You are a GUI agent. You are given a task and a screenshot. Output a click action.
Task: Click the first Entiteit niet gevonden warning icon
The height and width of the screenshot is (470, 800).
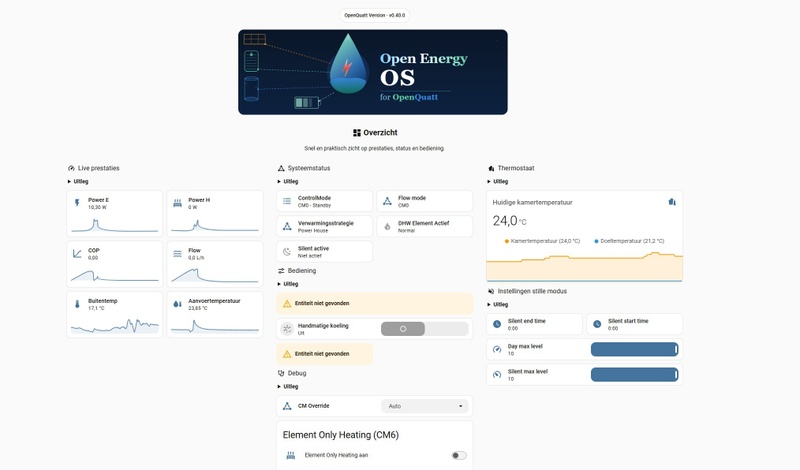287,304
